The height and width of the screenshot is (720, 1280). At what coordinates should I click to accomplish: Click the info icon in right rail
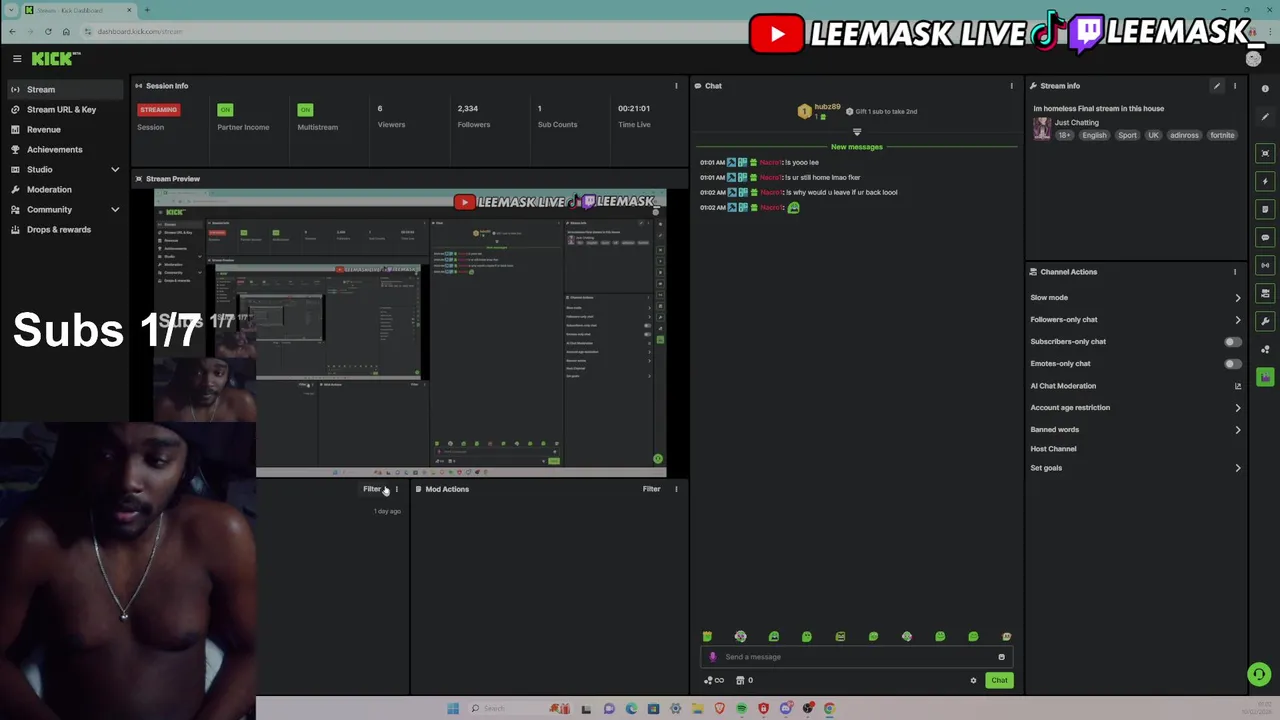(x=1265, y=89)
